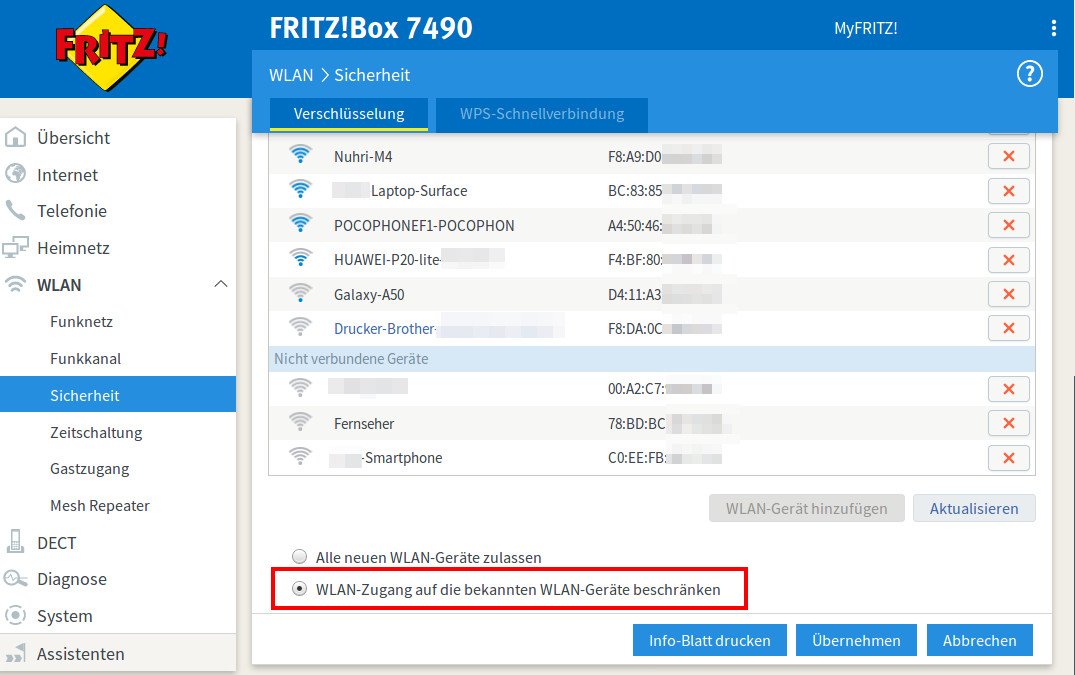Select the Alle neuen WLAN-Geräte zulassen option
The height and width of the screenshot is (675, 1075).
298,557
